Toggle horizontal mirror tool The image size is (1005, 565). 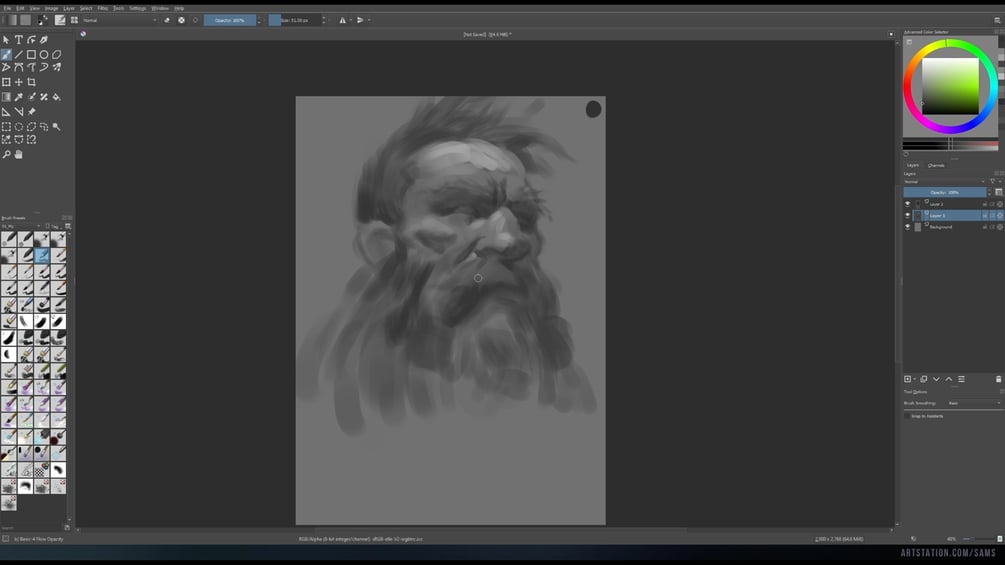pyautogui.click(x=342, y=20)
